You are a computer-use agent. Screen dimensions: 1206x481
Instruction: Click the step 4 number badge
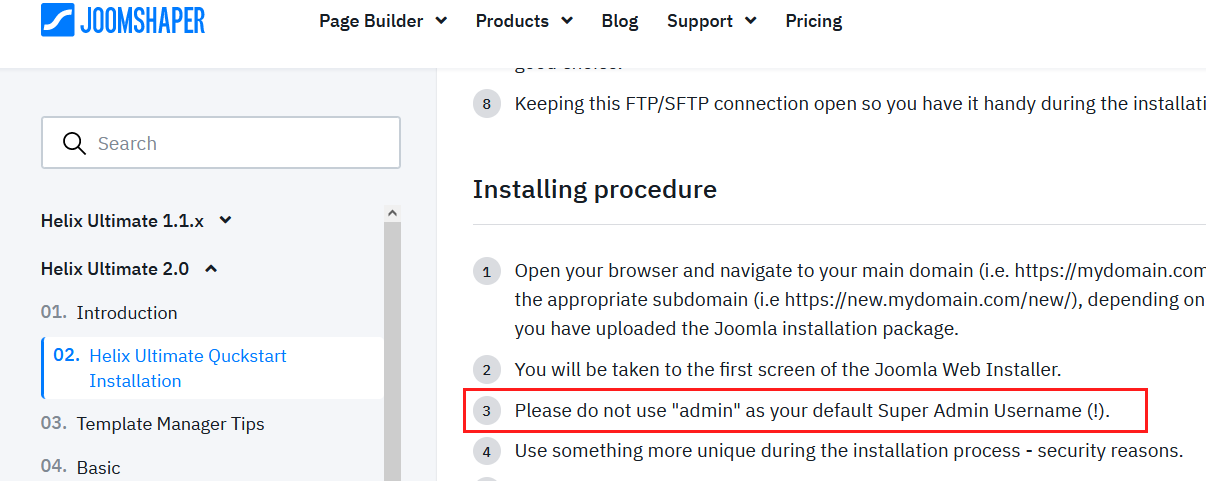(x=487, y=452)
